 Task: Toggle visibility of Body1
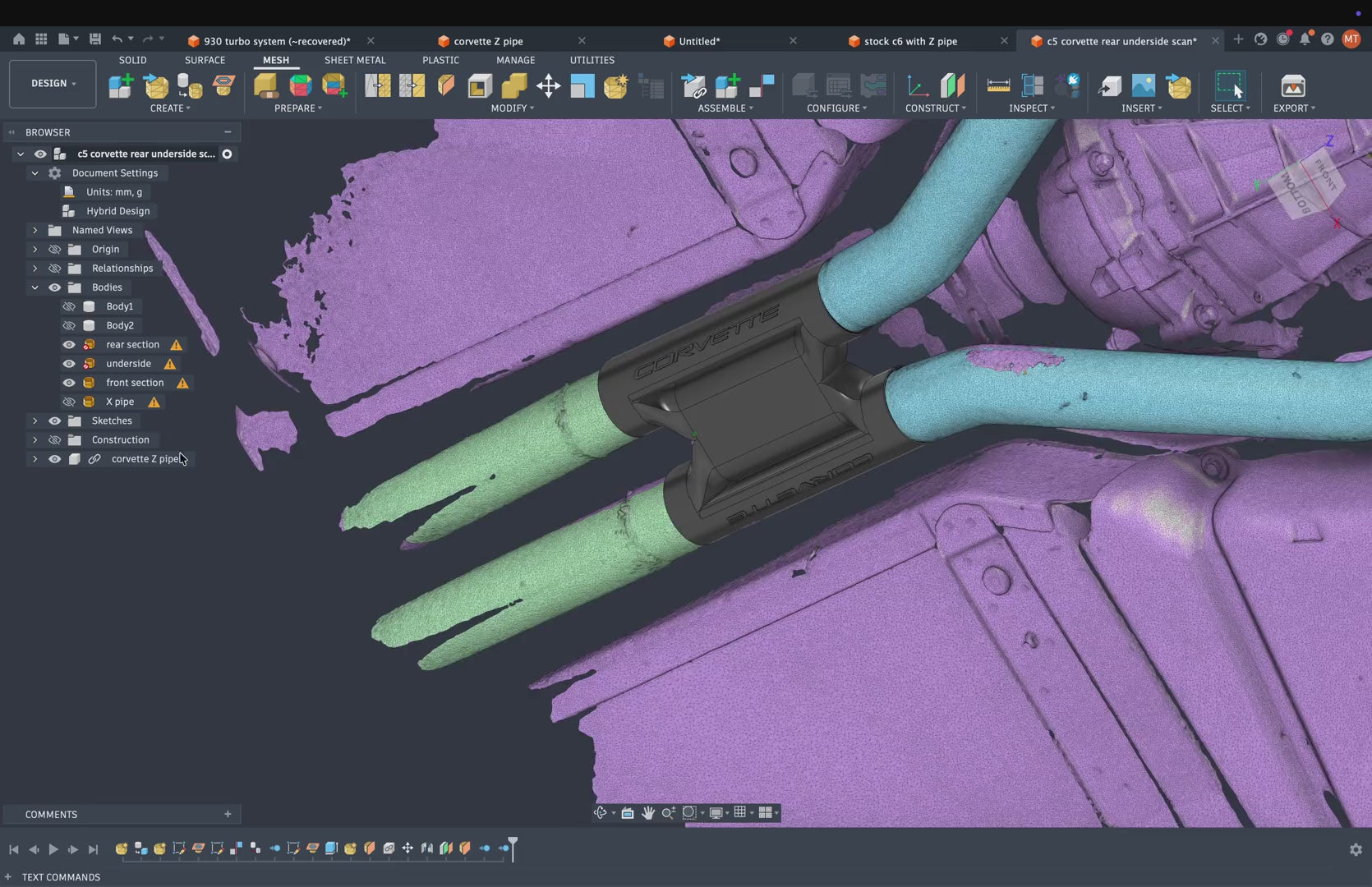[x=69, y=306]
